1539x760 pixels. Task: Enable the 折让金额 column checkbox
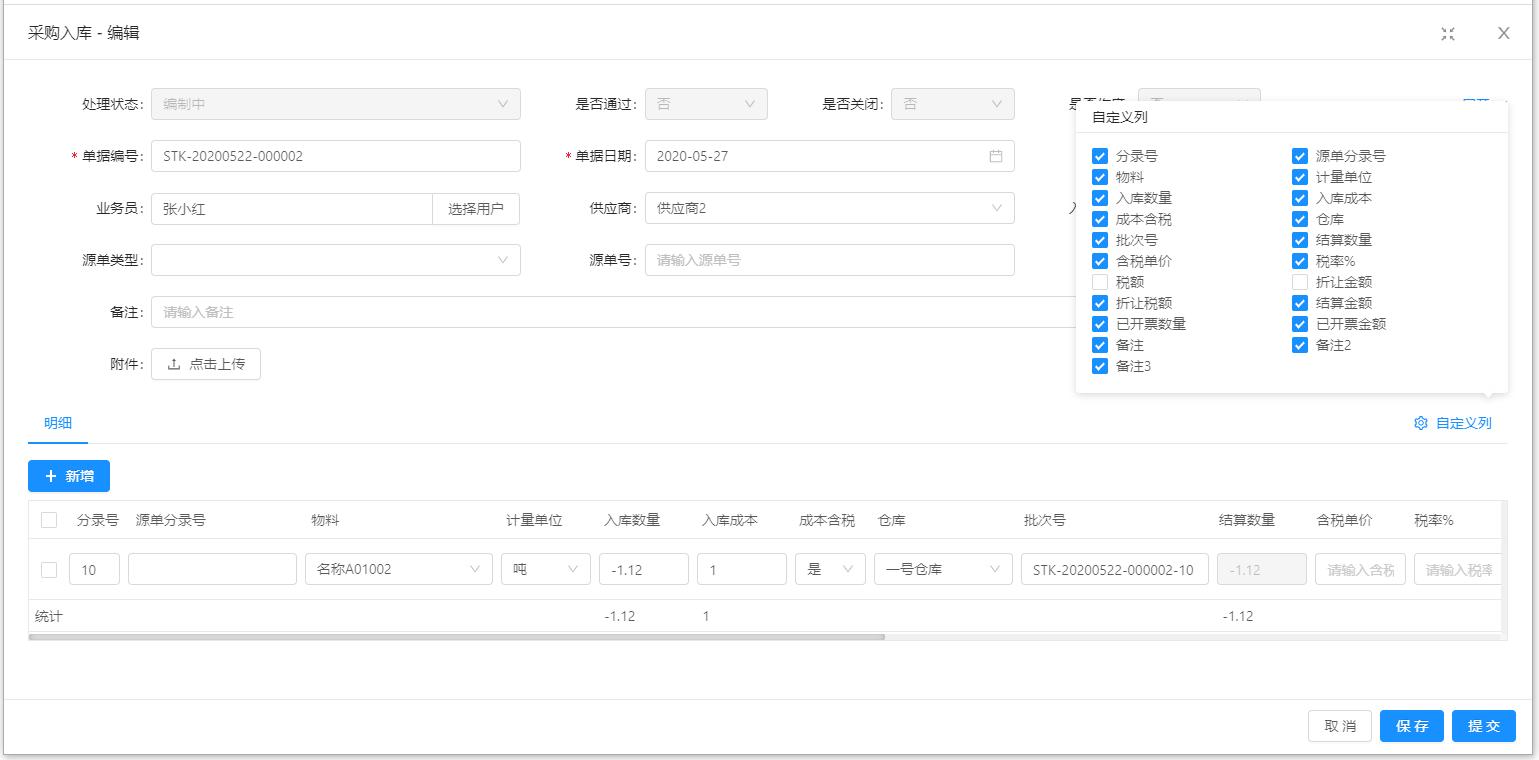coord(1300,282)
